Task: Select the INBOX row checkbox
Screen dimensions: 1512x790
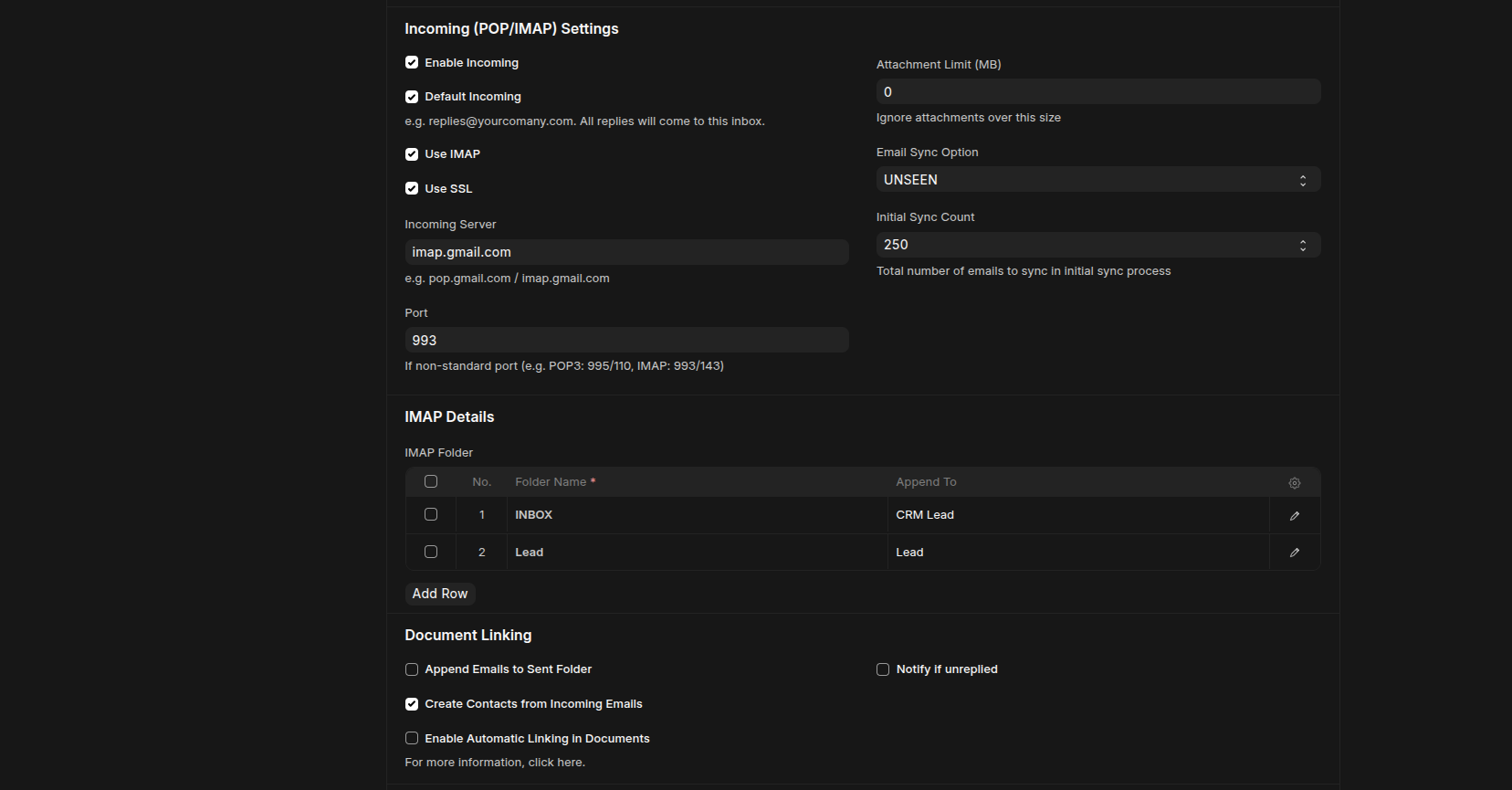Action: 431,515
